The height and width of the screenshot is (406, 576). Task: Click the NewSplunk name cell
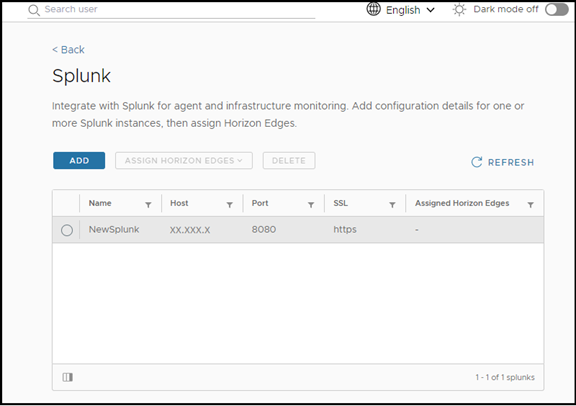[x=114, y=229]
